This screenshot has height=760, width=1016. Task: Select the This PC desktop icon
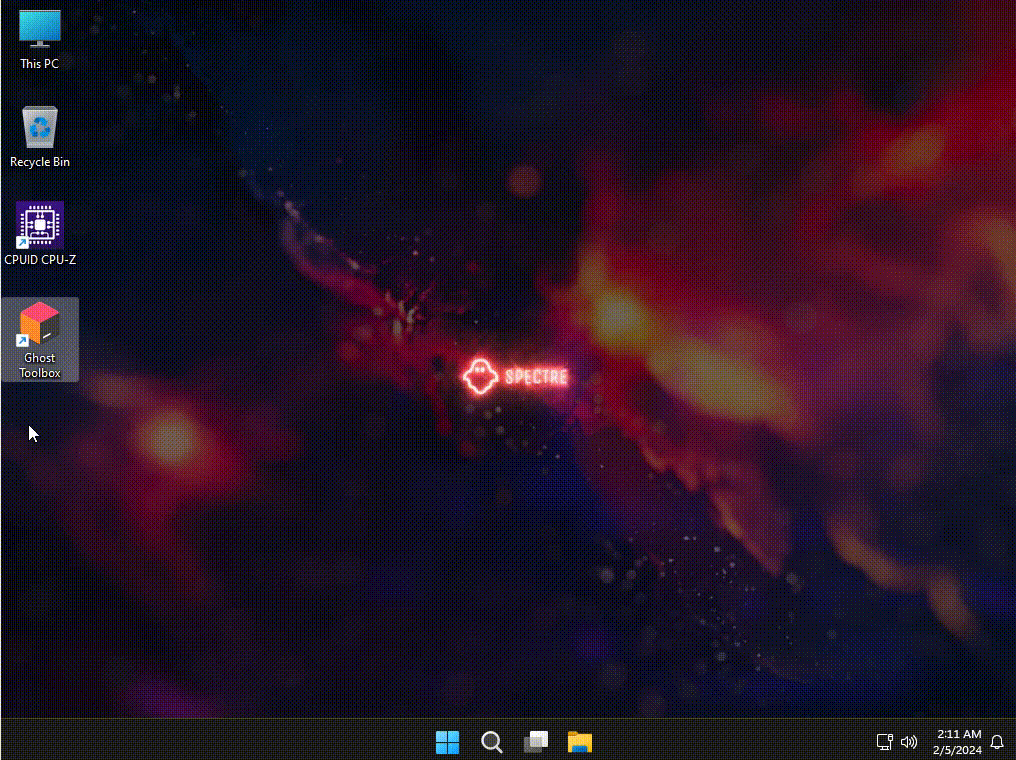[40, 39]
